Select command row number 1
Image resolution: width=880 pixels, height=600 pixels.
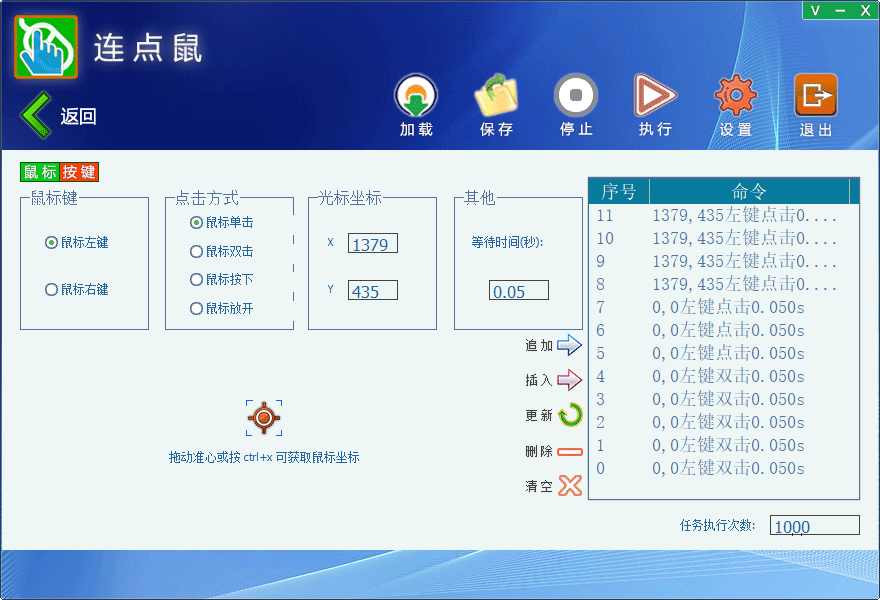[x=724, y=446]
